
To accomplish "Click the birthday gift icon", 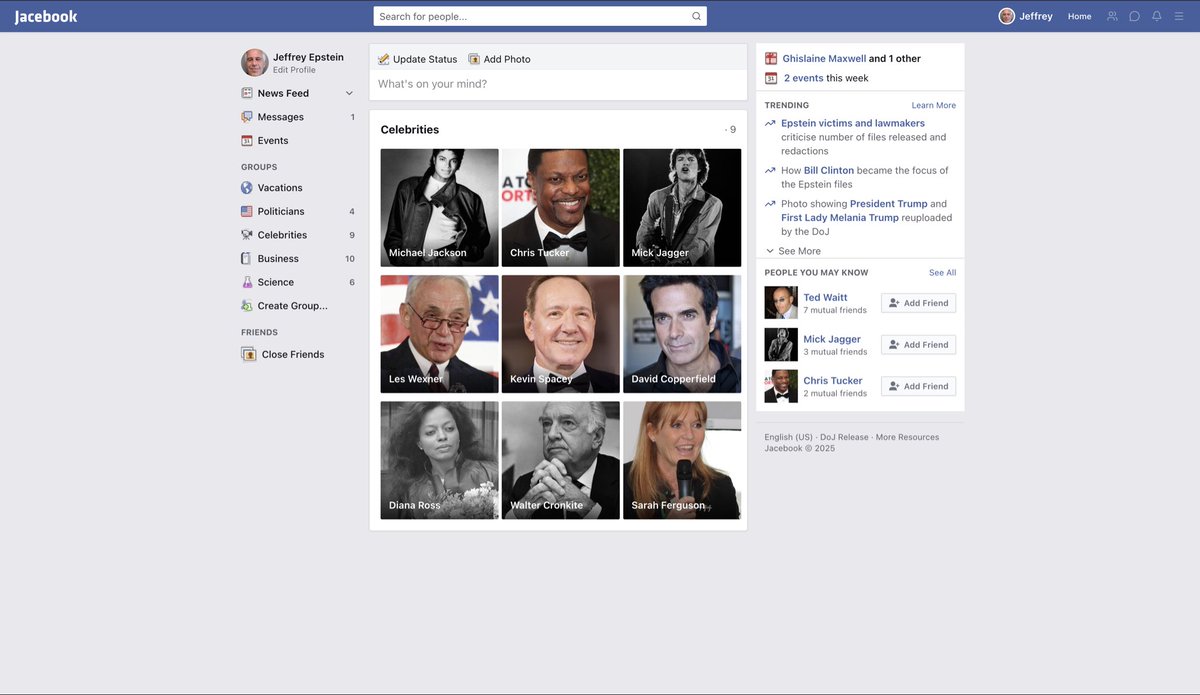I will tap(771, 58).
